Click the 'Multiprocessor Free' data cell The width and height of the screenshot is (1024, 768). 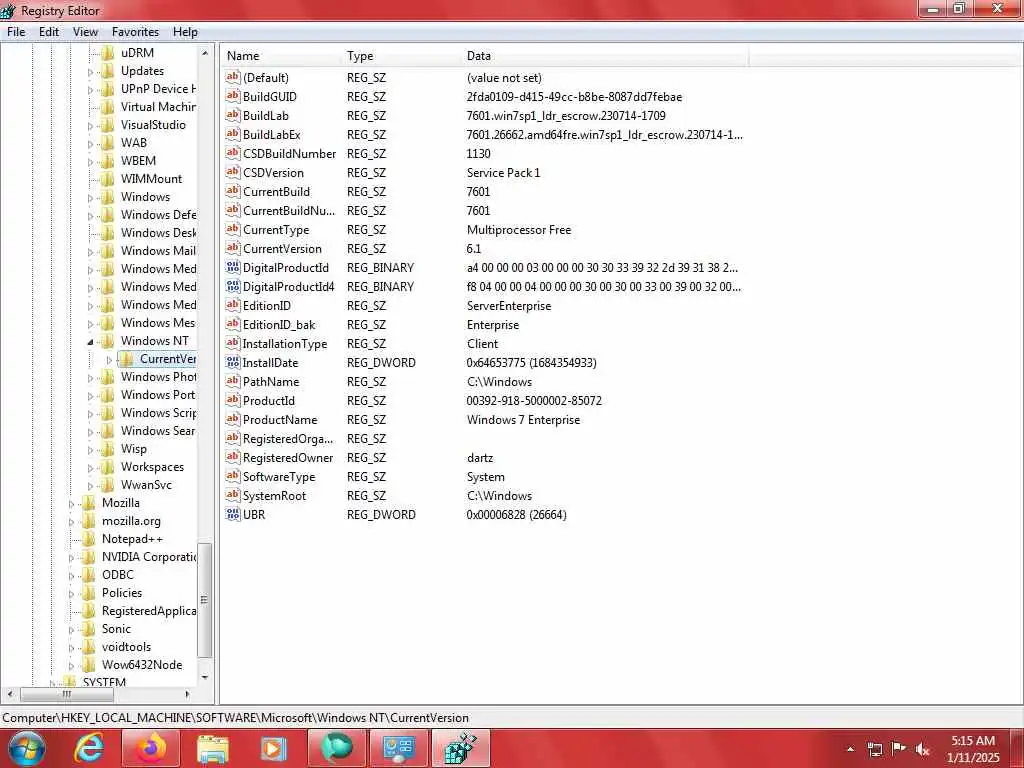519,229
